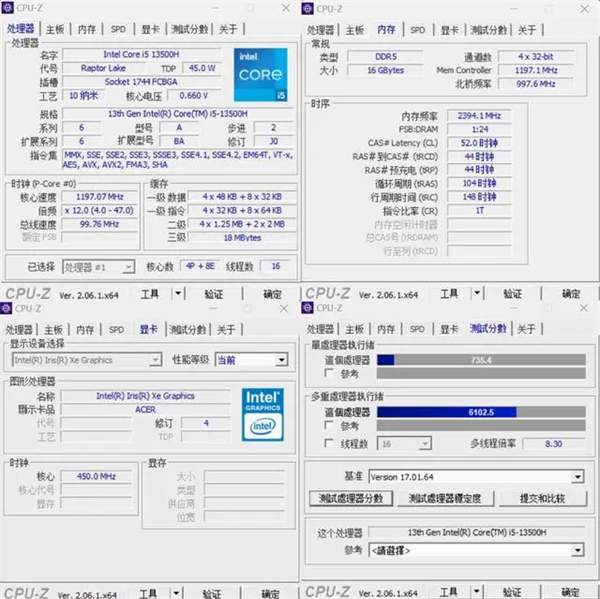Click the core speed value 1197.07 MHz
The image size is (600, 599).
click(99, 197)
